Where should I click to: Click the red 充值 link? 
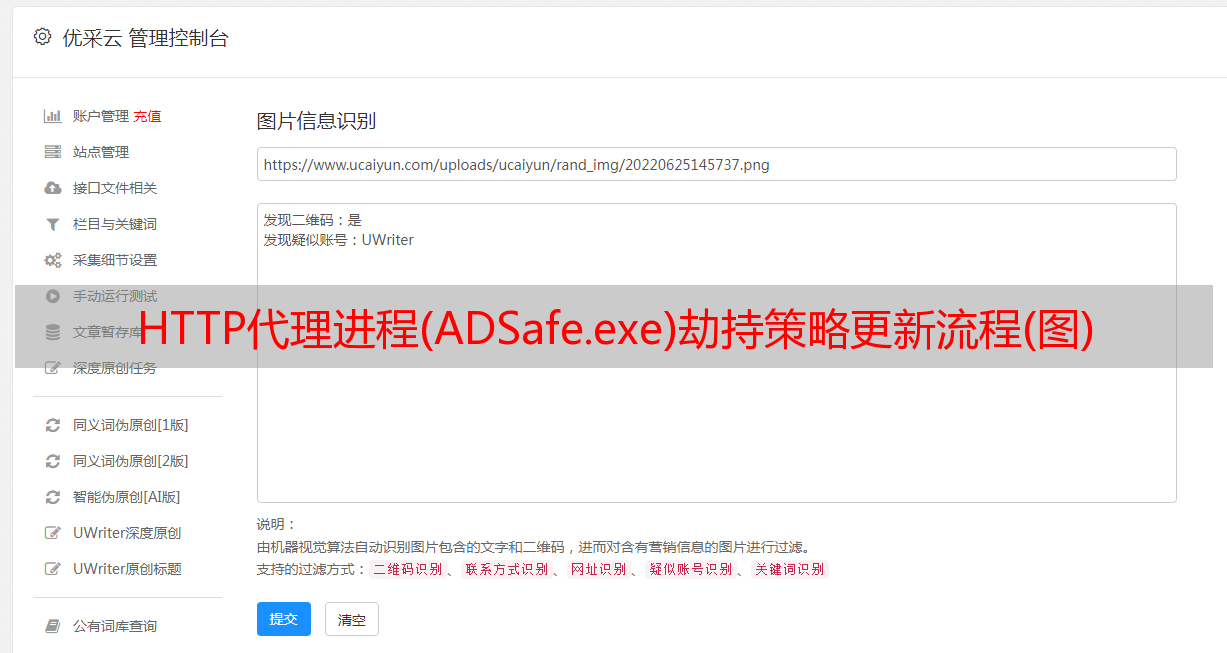pyautogui.click(x=147, y=116)
